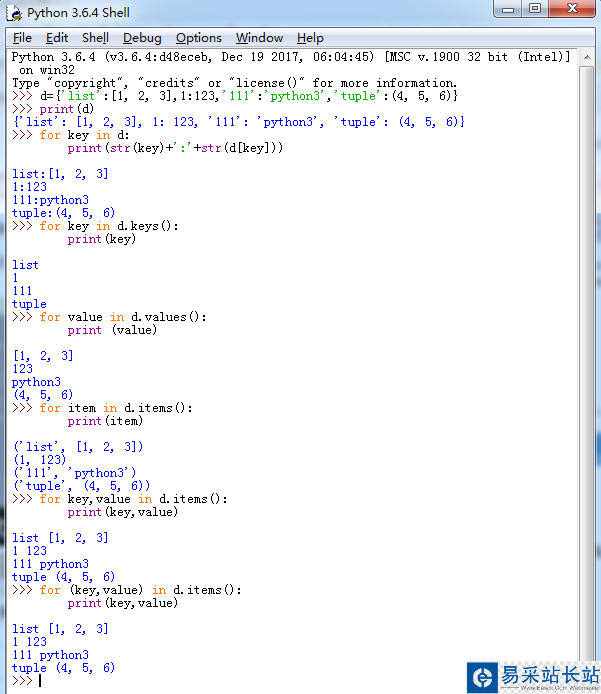Click the output line 'list:[1, 2, 3]'
The image size is (601, 694).
point(60,174)
